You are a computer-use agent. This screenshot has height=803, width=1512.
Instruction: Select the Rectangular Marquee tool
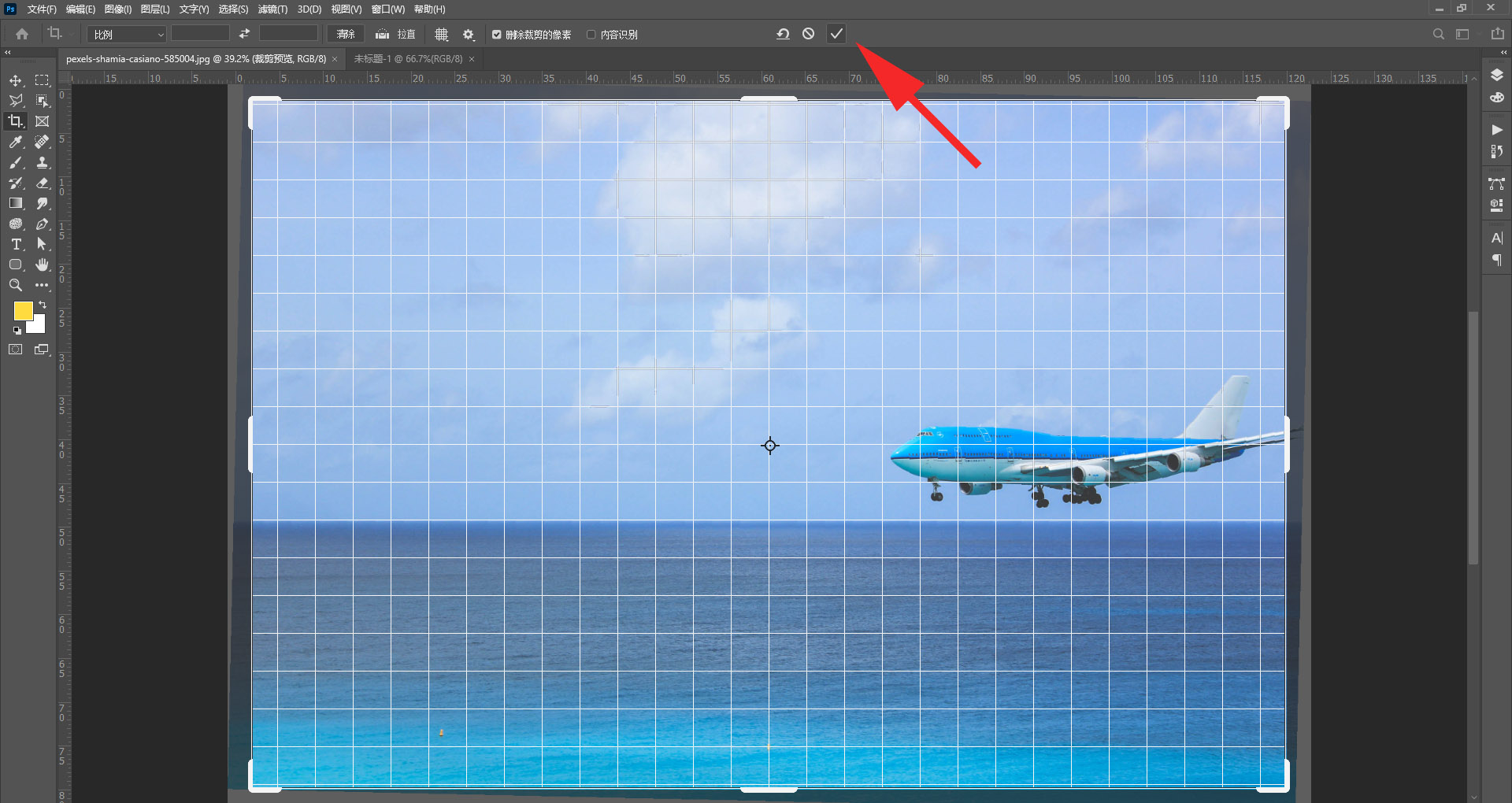tap(43, 80)
